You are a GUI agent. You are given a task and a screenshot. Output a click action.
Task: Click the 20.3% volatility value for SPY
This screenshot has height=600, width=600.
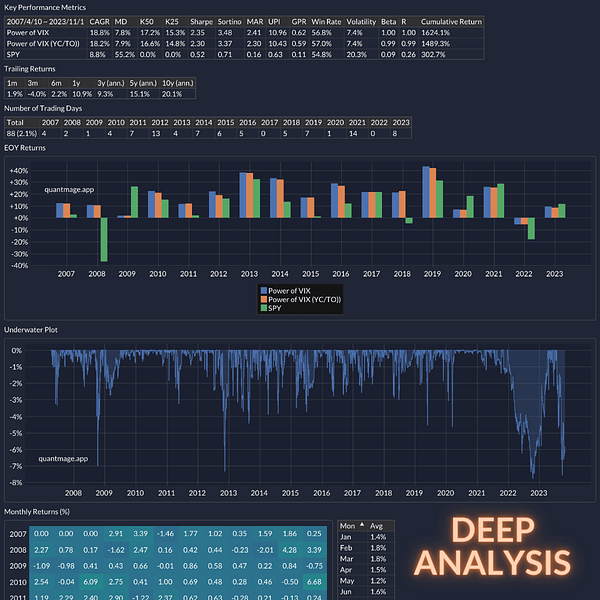coord(356,55)
